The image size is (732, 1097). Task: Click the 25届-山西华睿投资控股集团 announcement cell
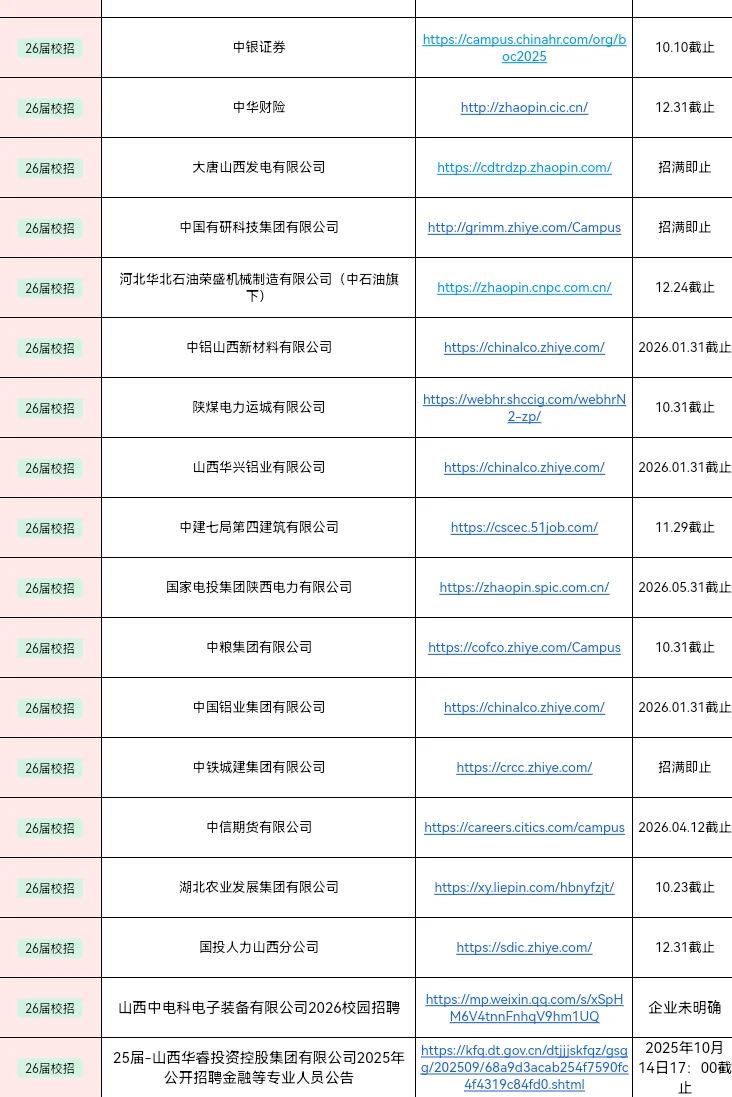259,1068
